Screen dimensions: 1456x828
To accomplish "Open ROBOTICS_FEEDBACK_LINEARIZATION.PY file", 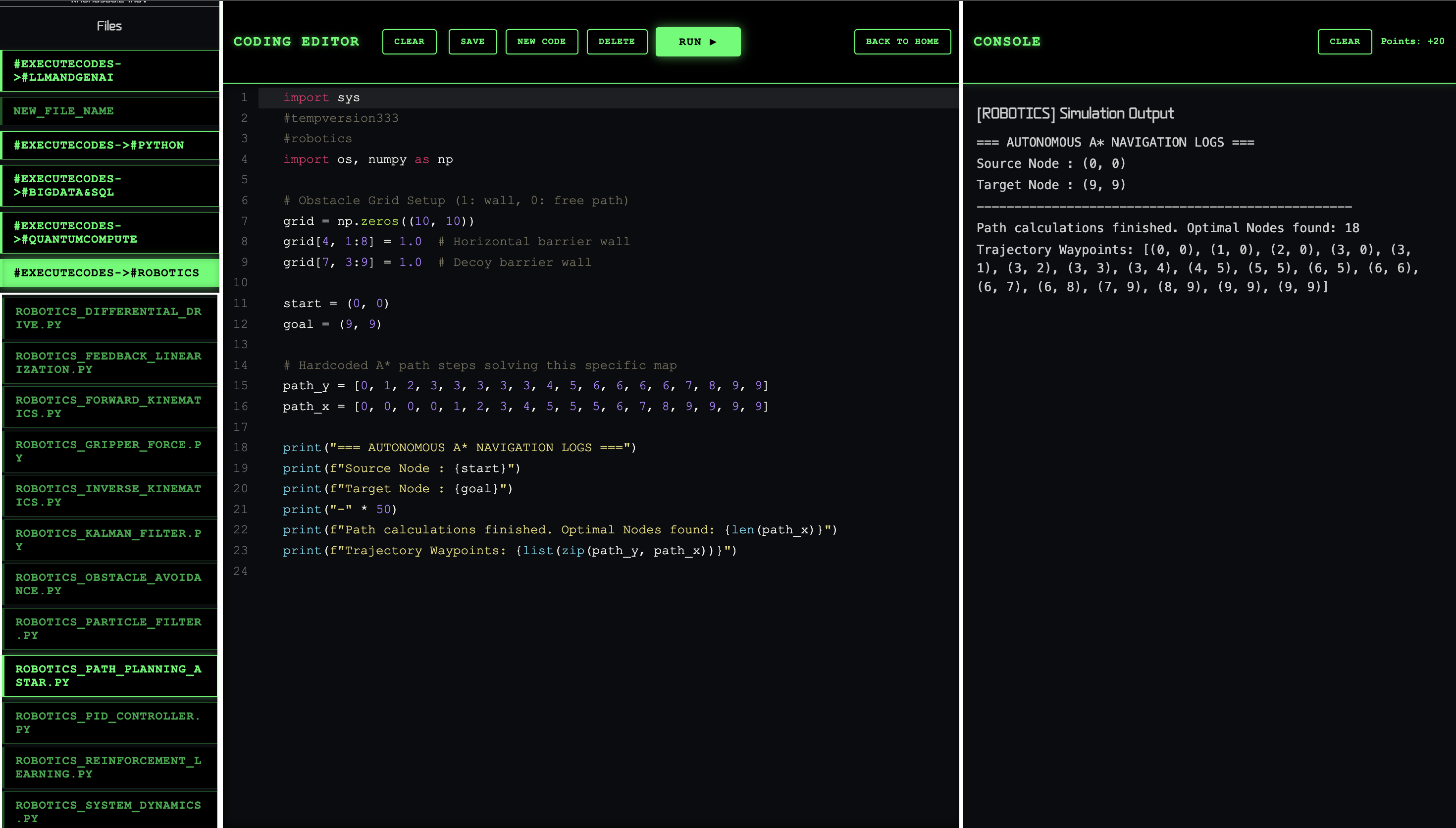I will coord(110,362).
